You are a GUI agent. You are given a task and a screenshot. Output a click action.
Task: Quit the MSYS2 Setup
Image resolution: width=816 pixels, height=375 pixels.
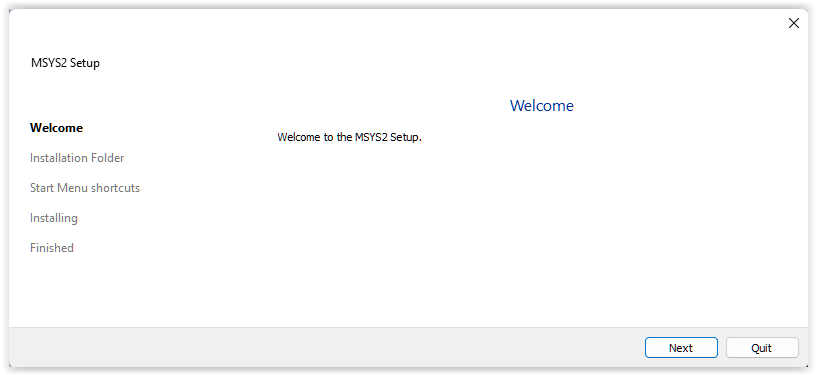pyautogui.click(x=762, y=348)
